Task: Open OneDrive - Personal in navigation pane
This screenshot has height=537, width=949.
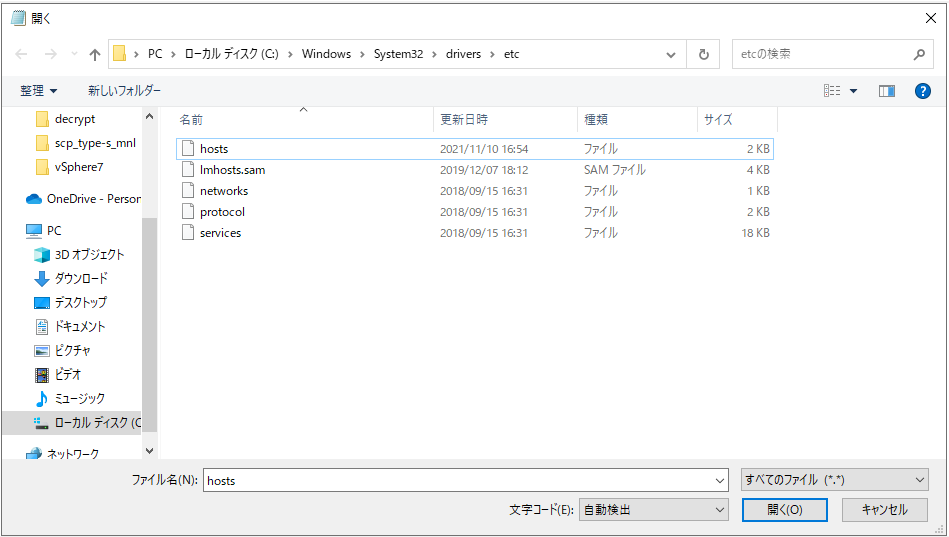Action: click(83, 199)
